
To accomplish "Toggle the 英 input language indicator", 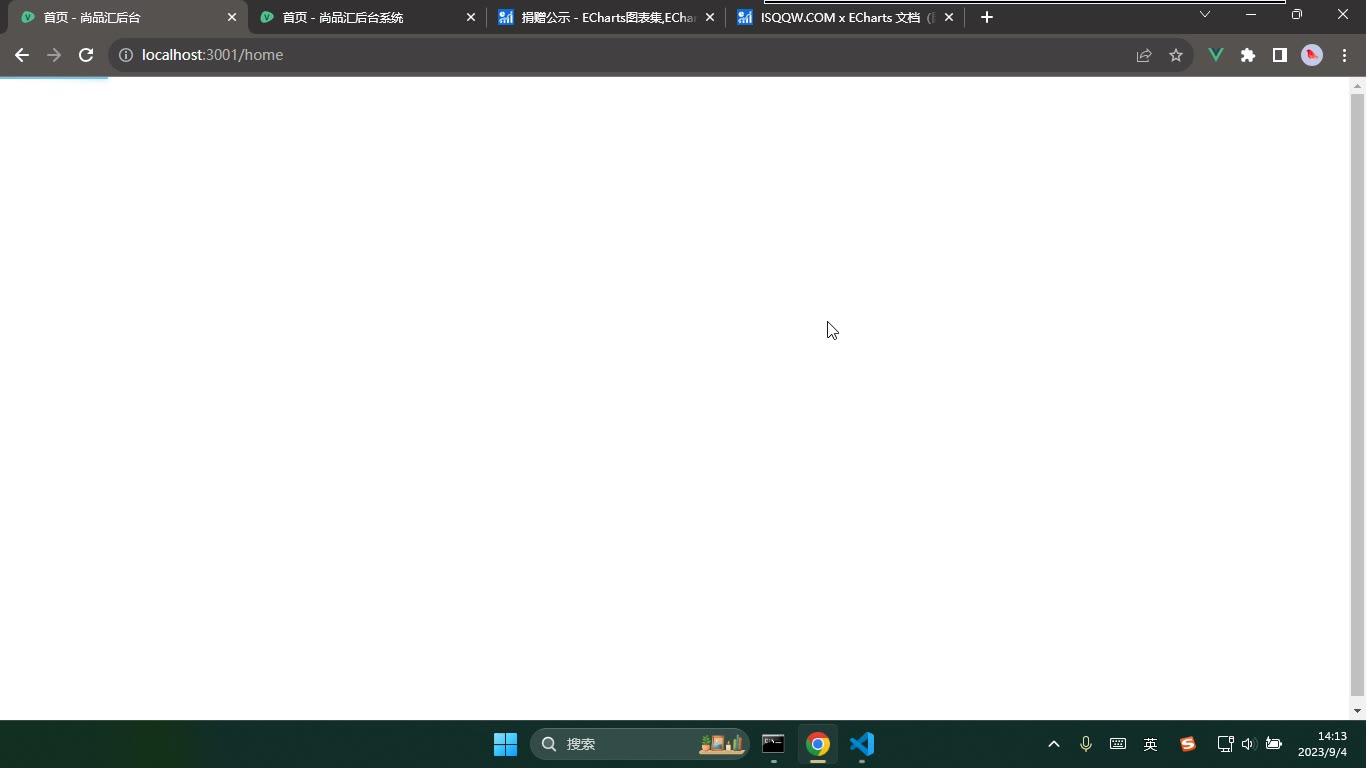I will 1151,744.
